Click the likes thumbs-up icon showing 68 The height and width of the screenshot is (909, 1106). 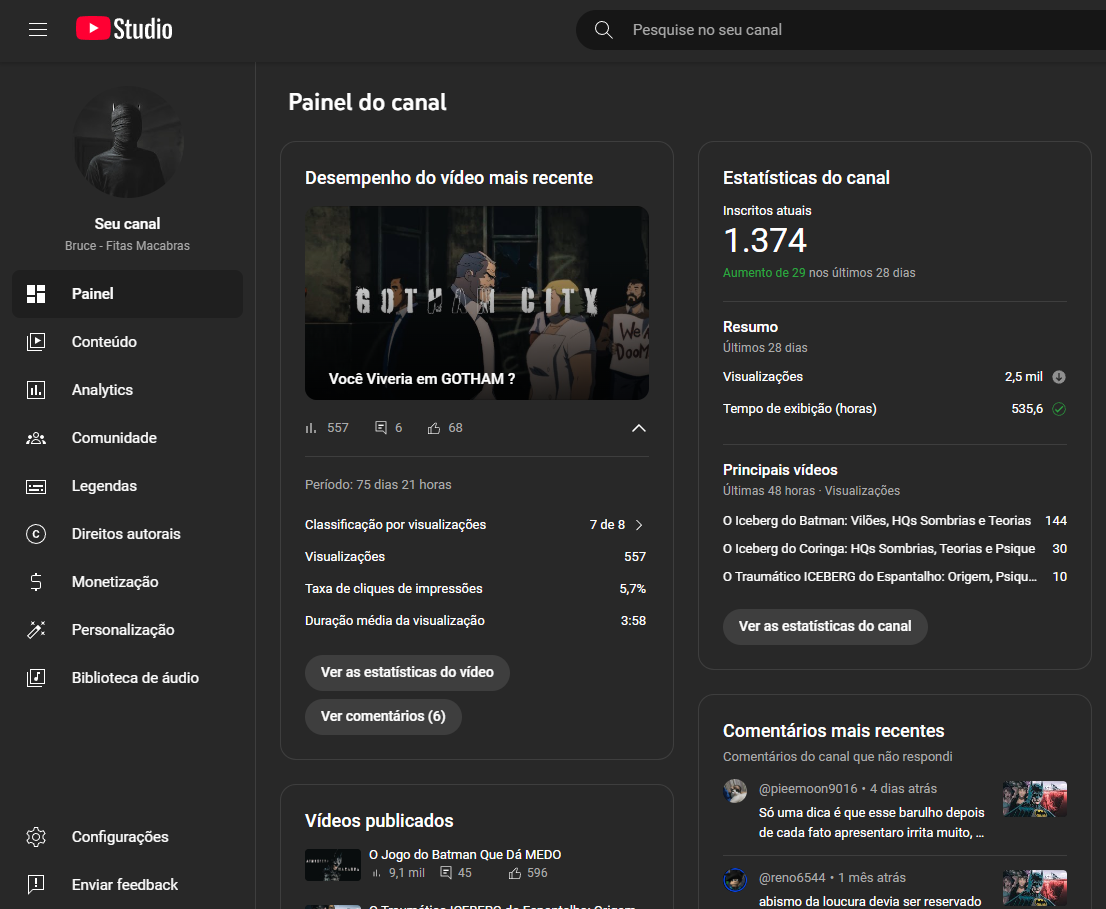pyautogui.click(x=434, y=428)
